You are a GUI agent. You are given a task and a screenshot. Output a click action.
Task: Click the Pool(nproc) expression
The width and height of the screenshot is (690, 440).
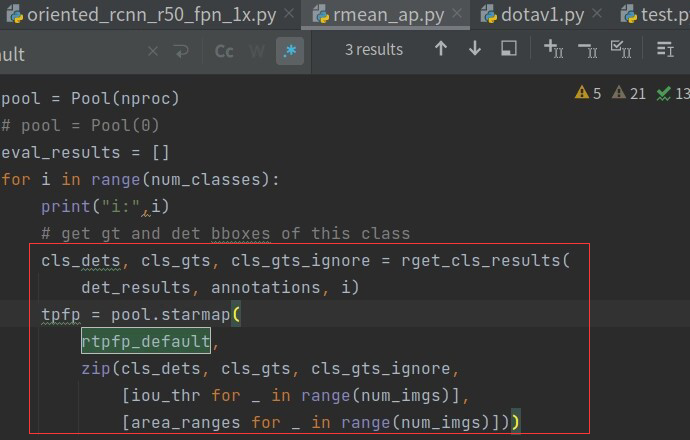pyautogui.click(x=125, y=98)
